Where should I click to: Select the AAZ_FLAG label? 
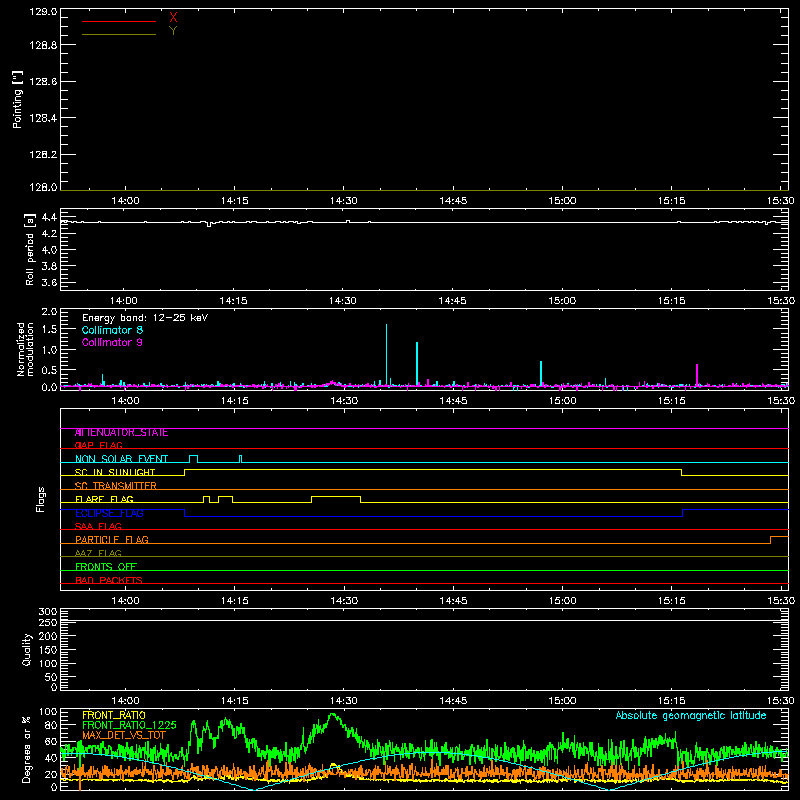click(x=98, y=553)
